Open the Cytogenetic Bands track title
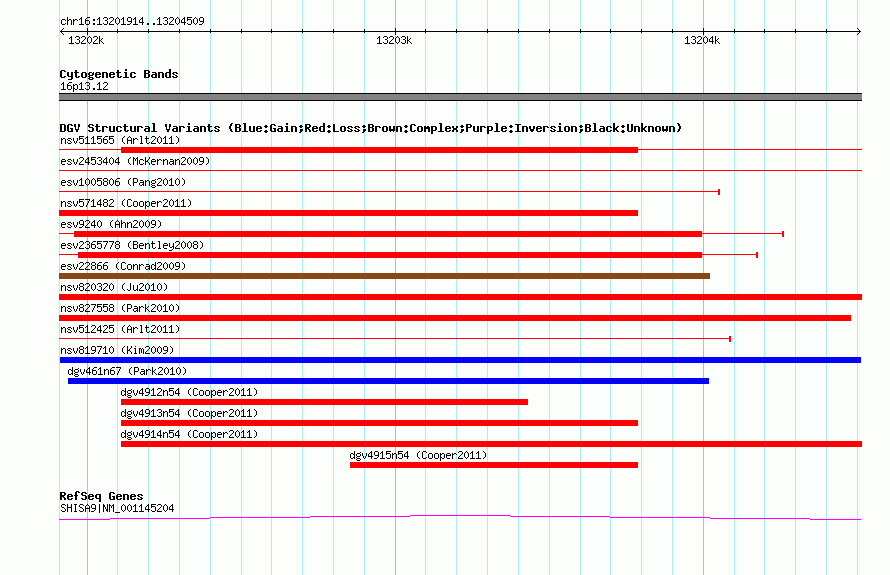This screenshot has height=575, width=890. point(119,74)
